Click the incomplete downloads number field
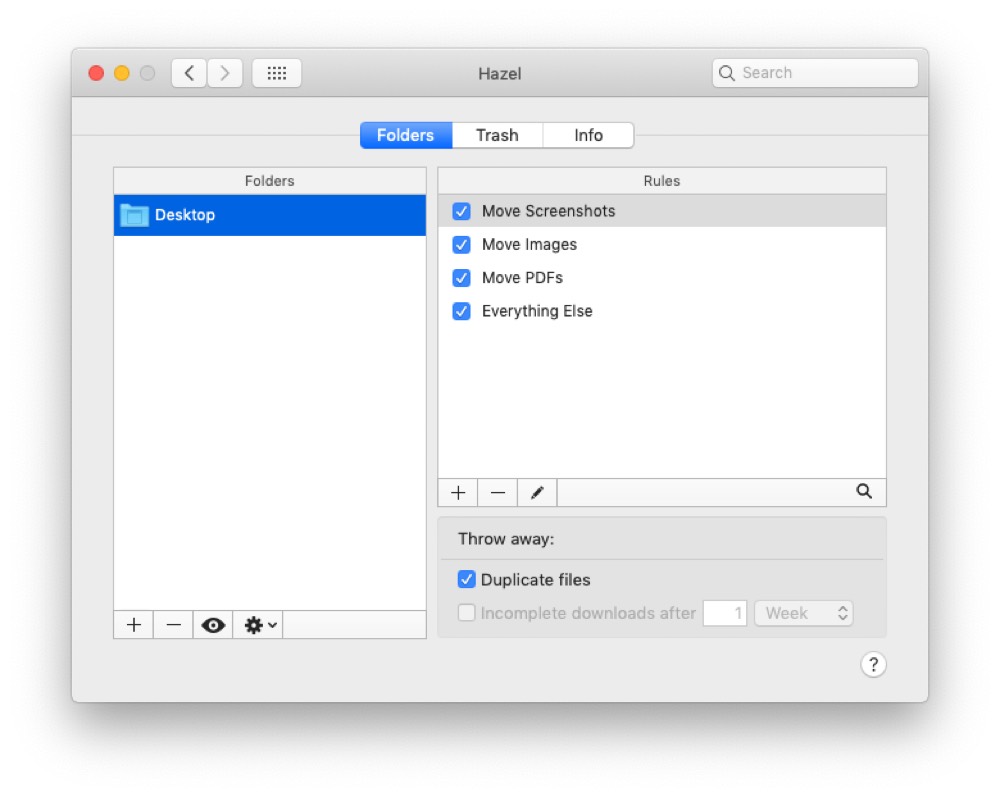Viewport: 1000px width, 797px height. (725, 613)
